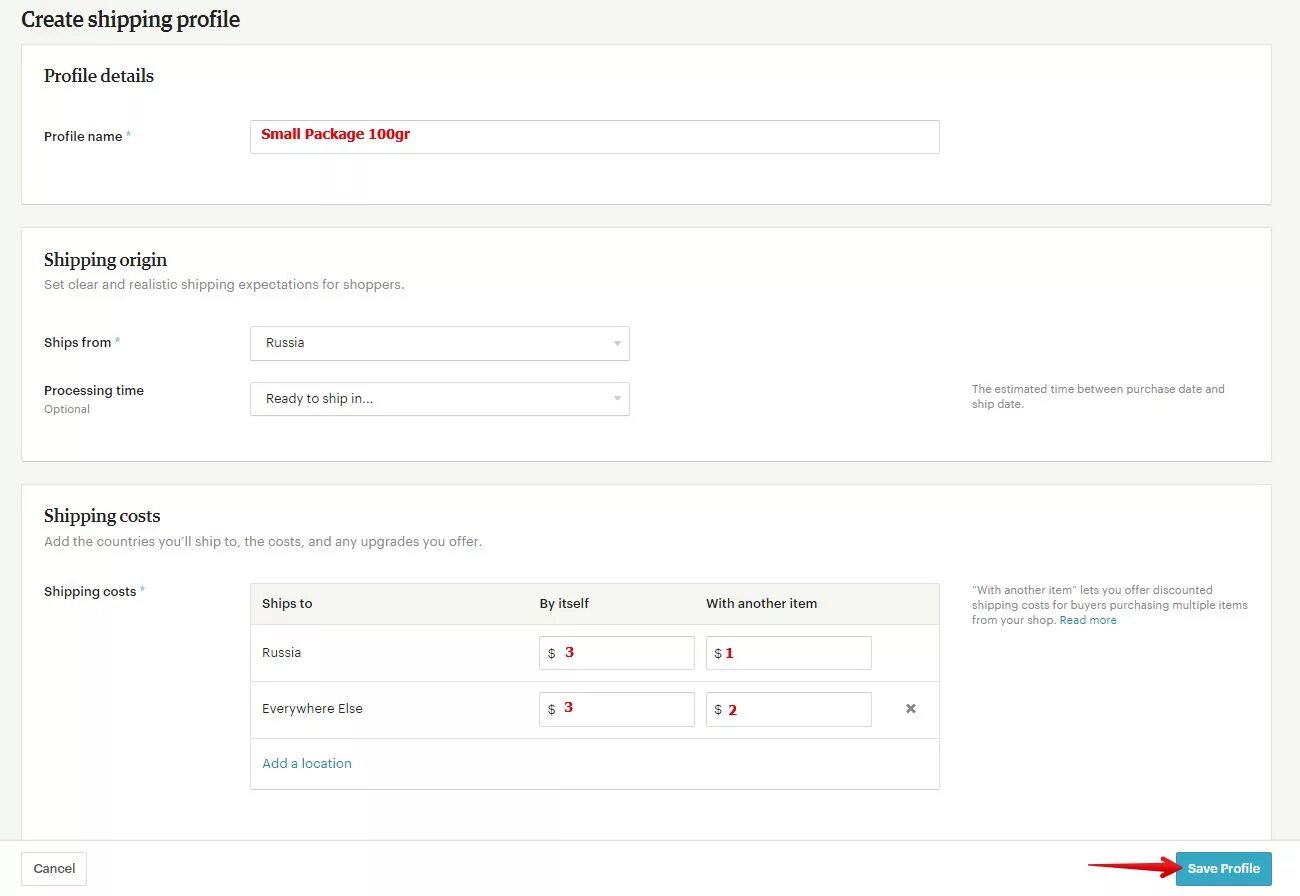Screen dimensions: 1300x896
Task: Click Russia's By itself cost field
Action: point(616,653)
